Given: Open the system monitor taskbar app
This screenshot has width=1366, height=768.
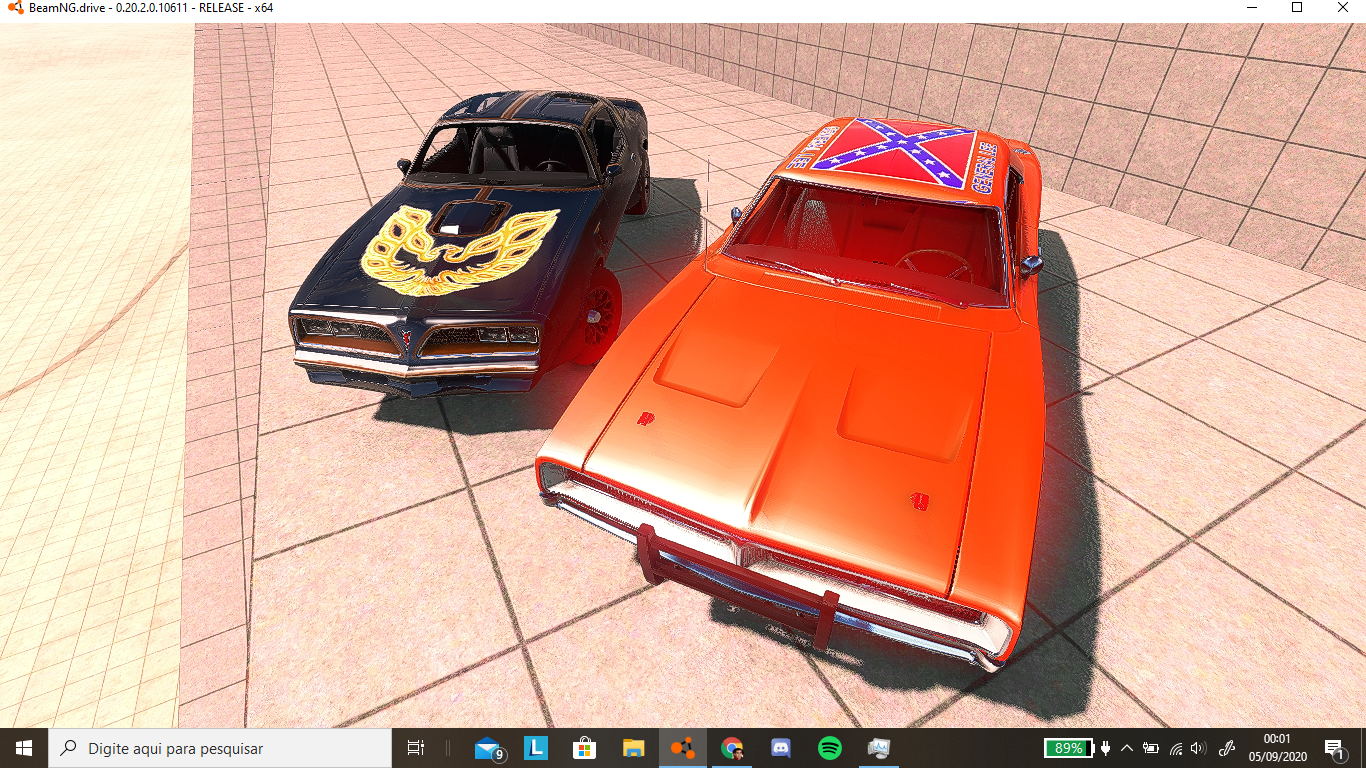Looking at the screenshot, I should pyautogui.click(x=879, y=747).
